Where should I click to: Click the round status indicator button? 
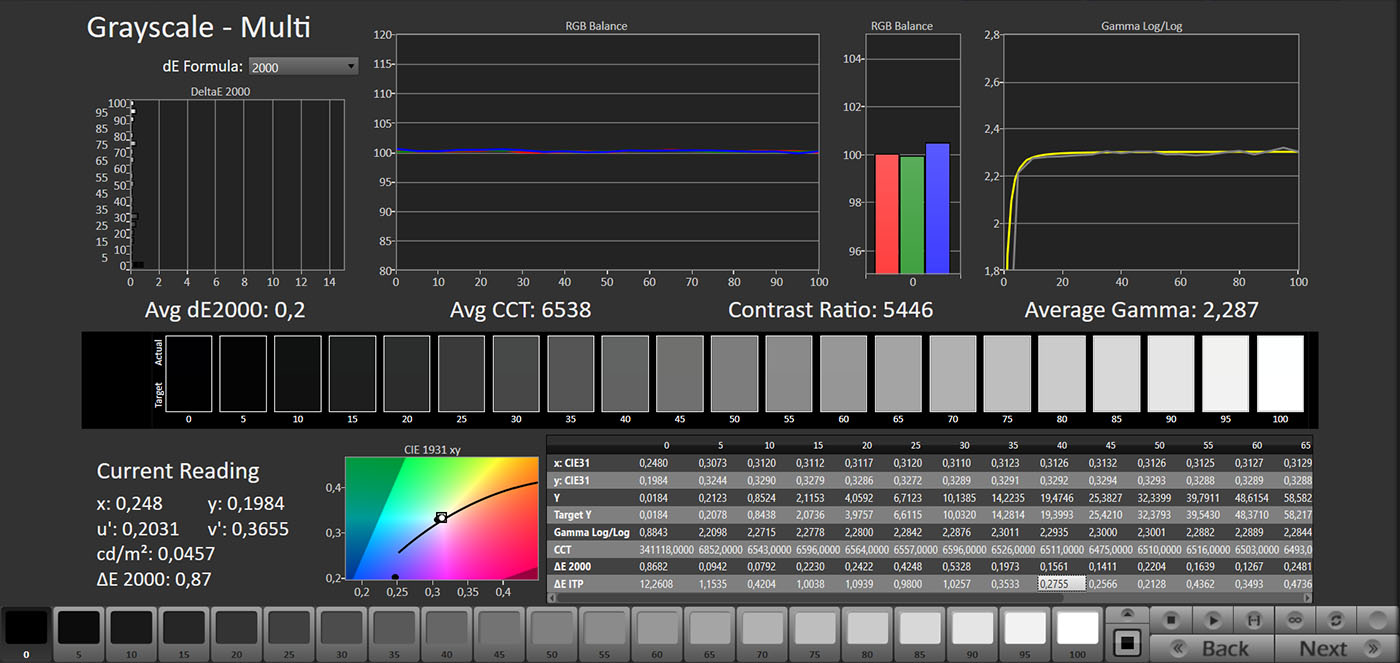click(1377, 621)
